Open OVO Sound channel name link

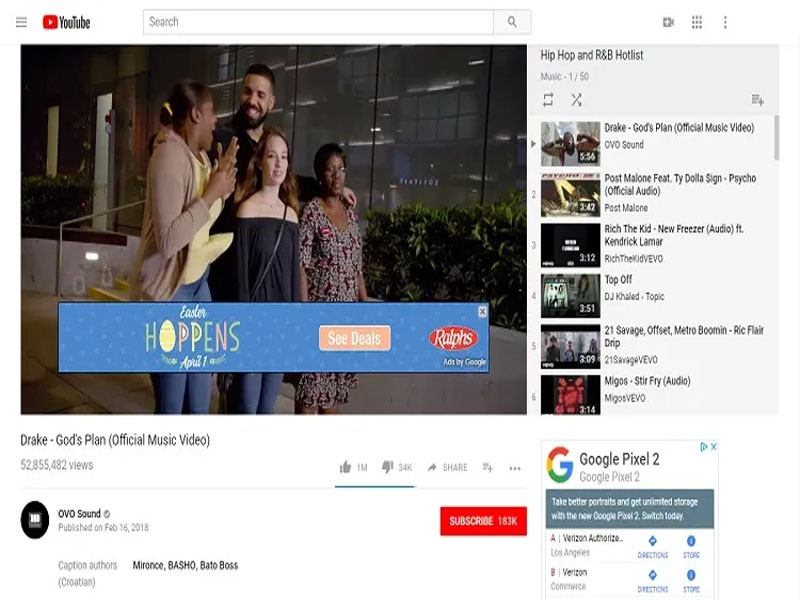(x=79, y=514)
